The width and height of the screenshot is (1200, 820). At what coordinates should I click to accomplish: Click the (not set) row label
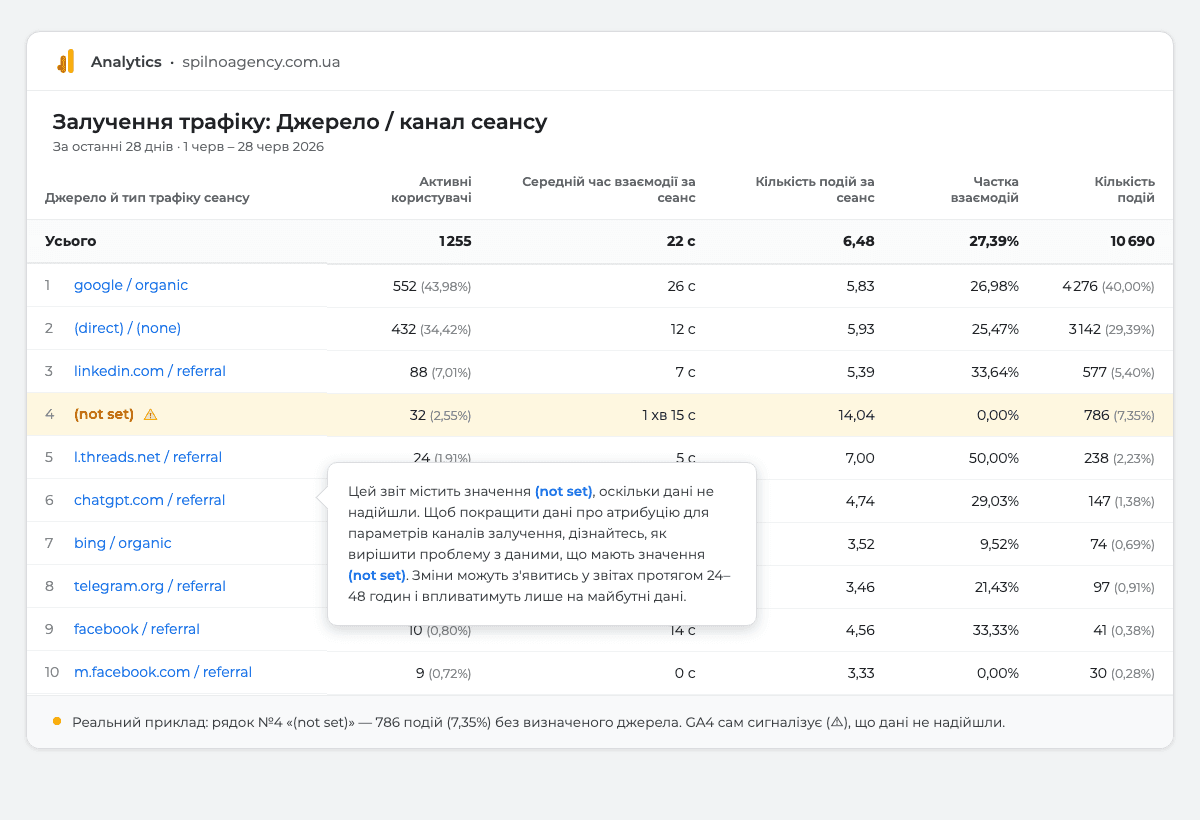click(104, 414)
